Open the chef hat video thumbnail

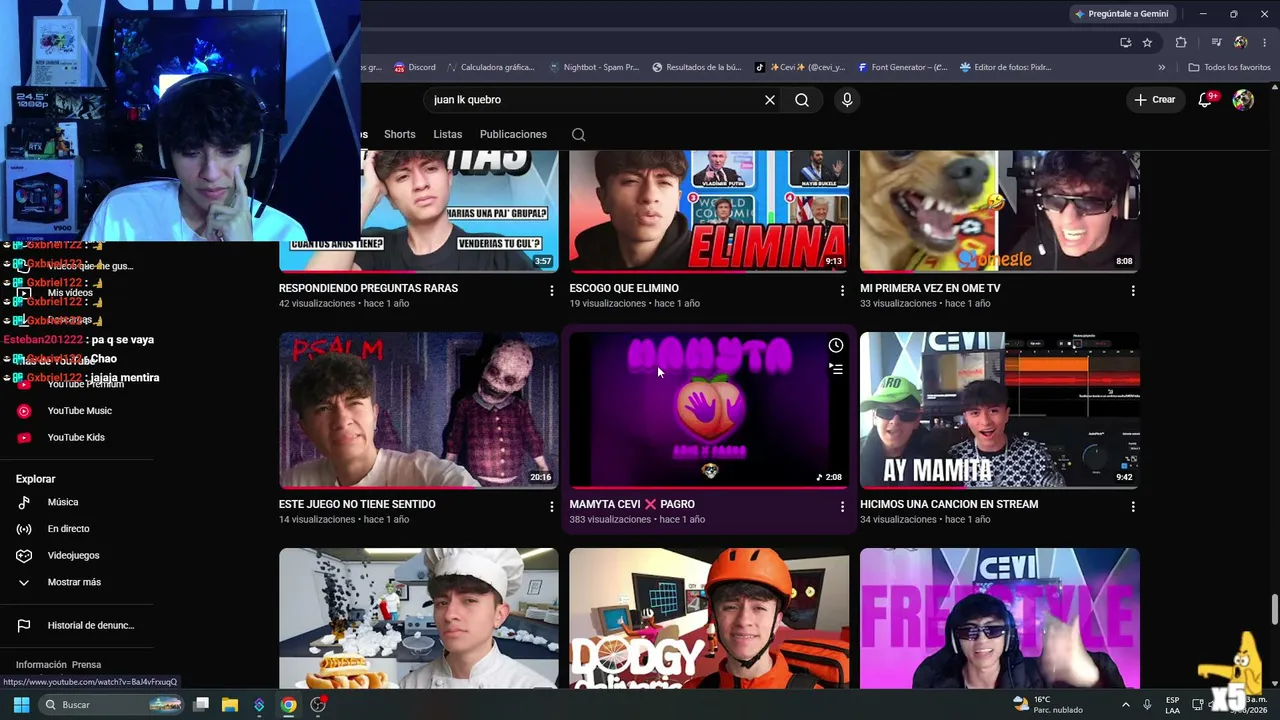pyautogui.click(x=419, y=618)
